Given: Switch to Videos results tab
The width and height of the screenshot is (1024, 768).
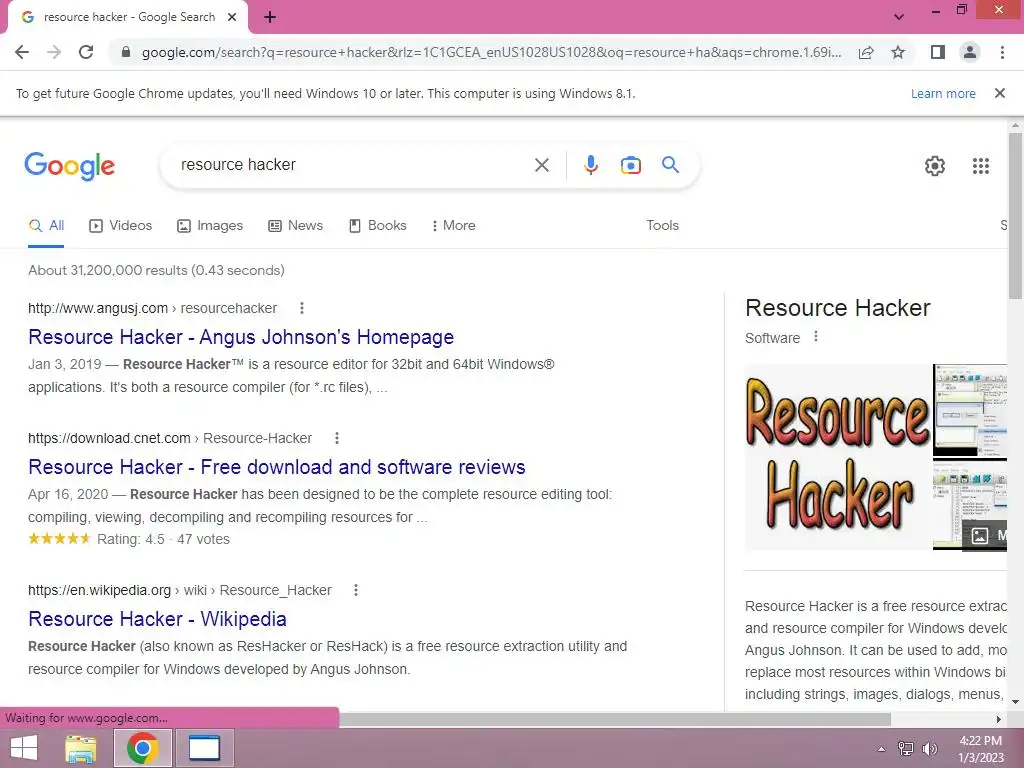Looking at the screenshot, I should tap(121, 225).
